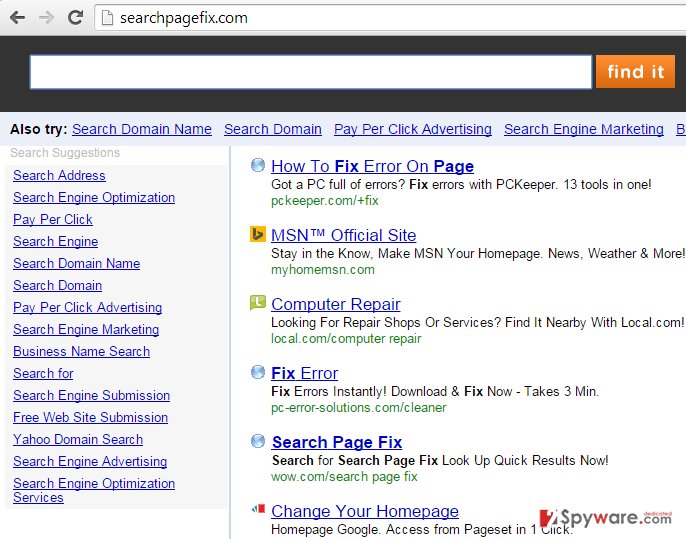686x539 pixels.
Task: Click flag icon beside Change Your Homepage
Action: click(x=258, y=508)
